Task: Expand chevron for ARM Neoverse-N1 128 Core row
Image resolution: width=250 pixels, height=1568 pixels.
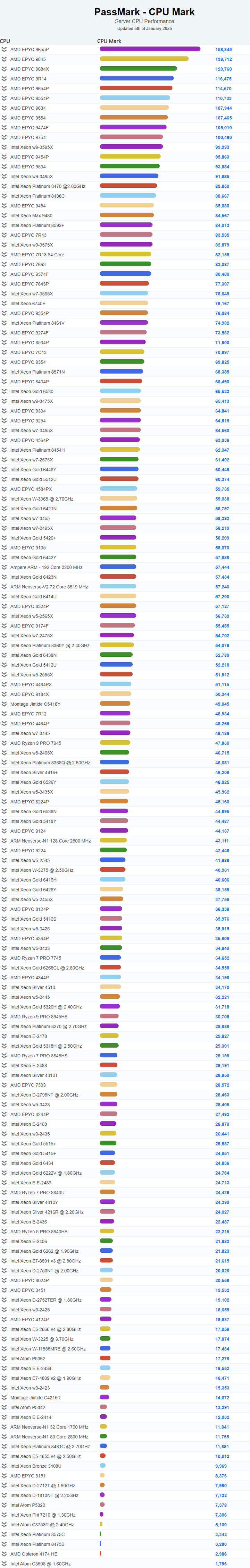Action: click(x=4, y=841)
